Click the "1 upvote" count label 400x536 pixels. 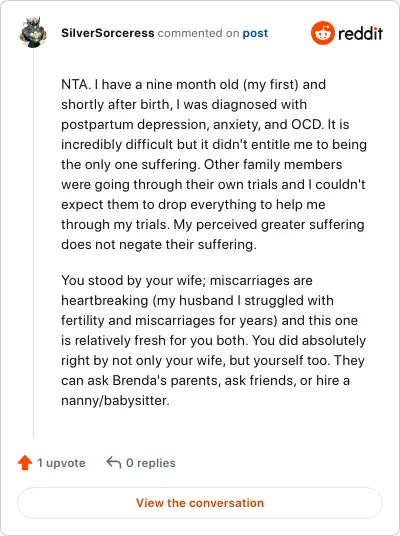[61, 463]
